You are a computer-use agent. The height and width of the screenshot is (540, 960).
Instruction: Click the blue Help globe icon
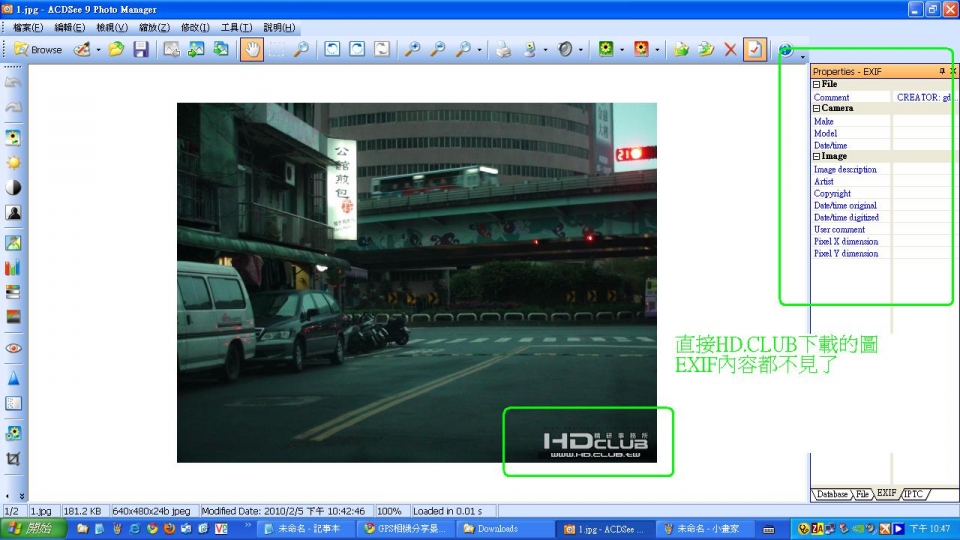(x=786, y=50)
